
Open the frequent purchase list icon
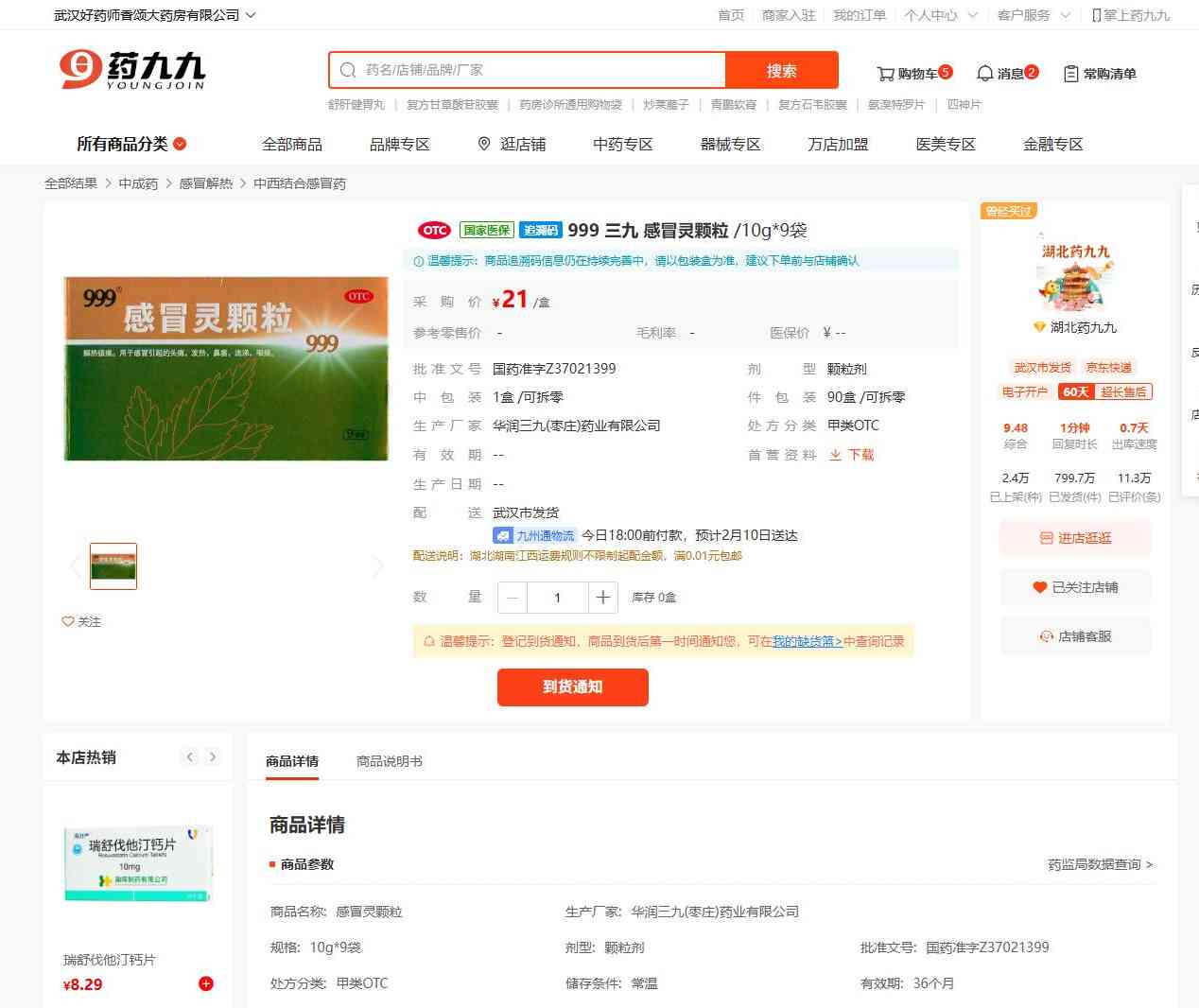pyautogui.click(x=1070, y=74)
